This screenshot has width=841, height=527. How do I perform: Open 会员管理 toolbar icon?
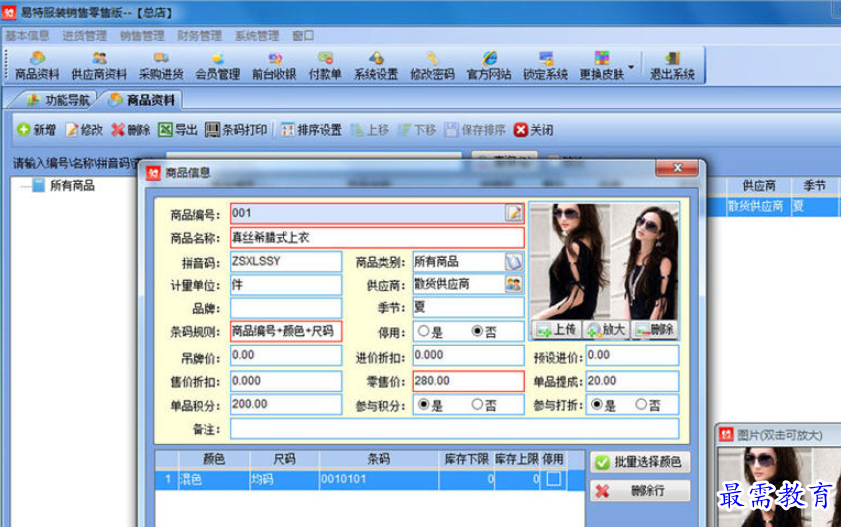[217, 66]
